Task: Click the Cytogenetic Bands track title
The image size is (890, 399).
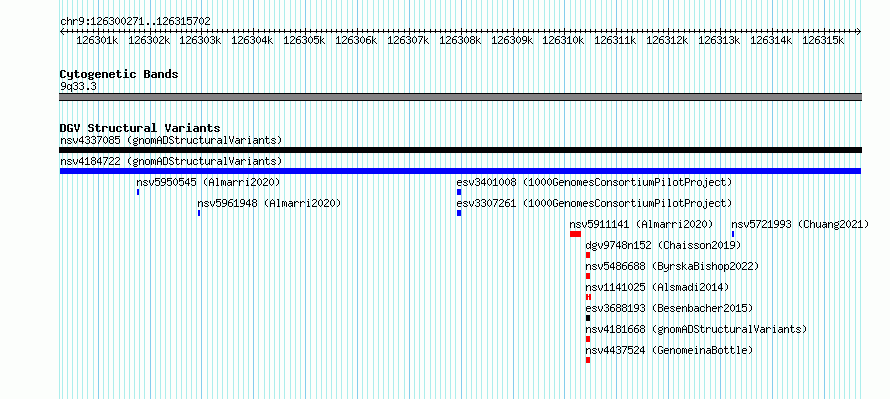Action: 119,74
